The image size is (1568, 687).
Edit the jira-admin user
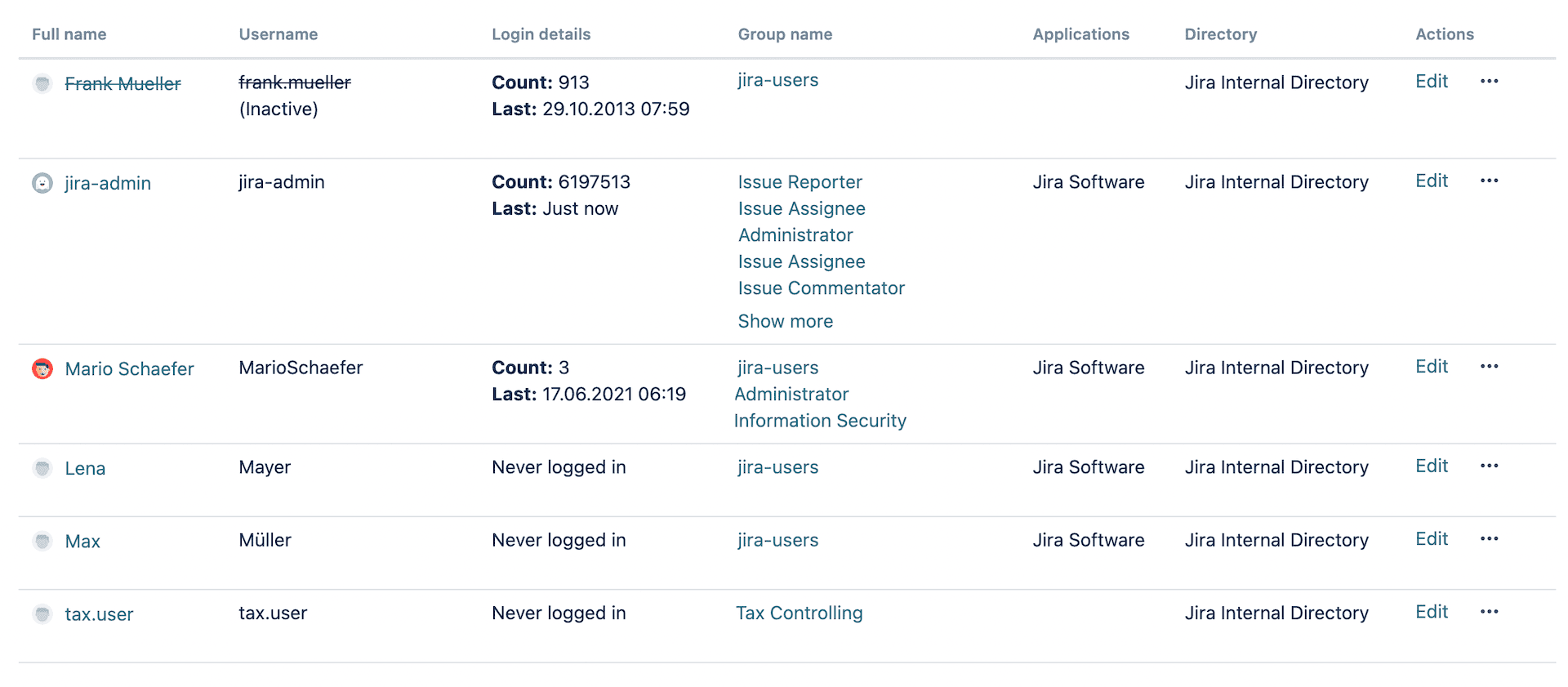pyautogui.click(x=1432, y=181)
